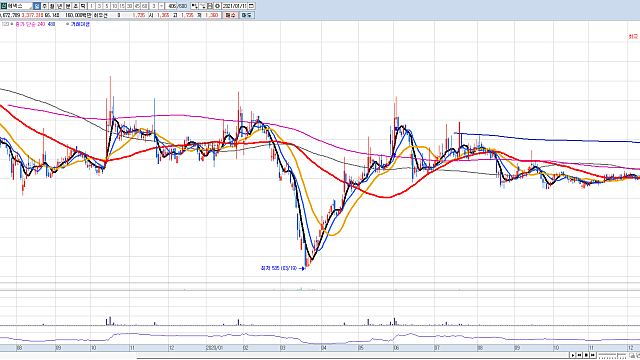Click the stop button on playback bar
Screen dimensions: 640x360
coord(586,355)
